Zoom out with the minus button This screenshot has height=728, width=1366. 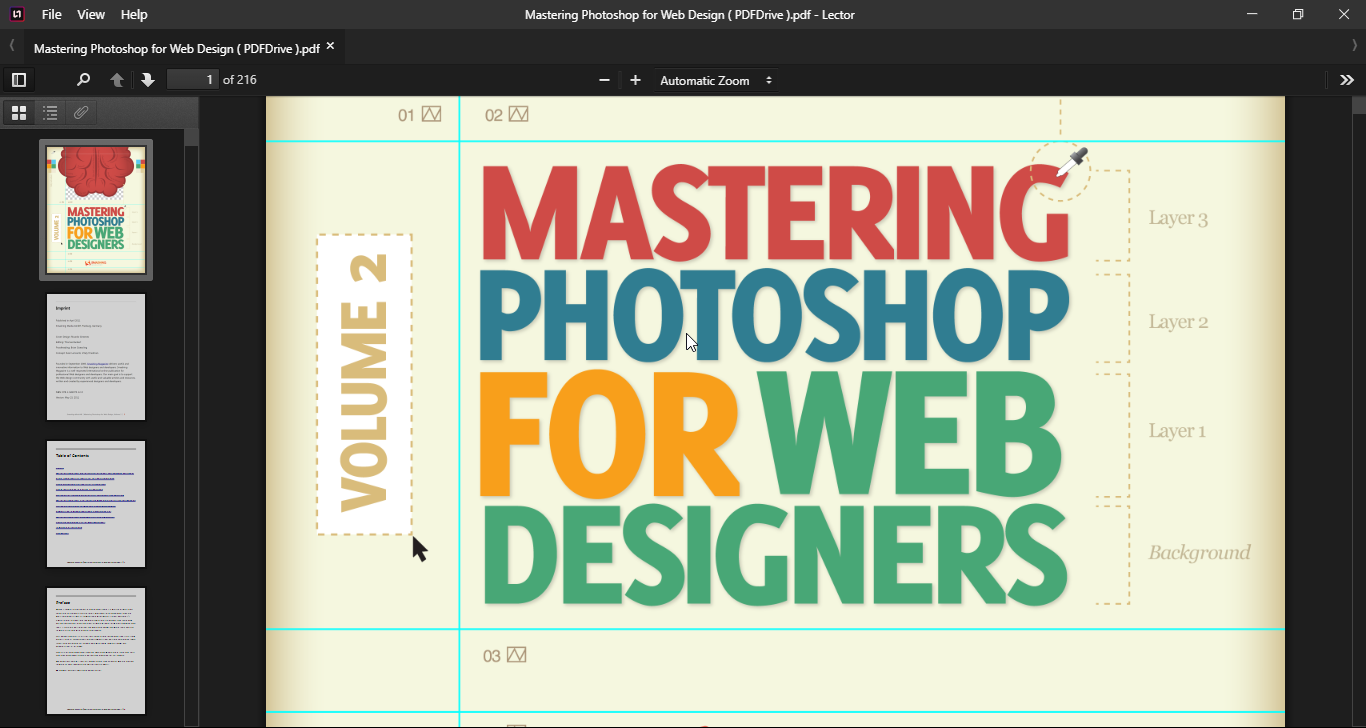pos(604,80)
